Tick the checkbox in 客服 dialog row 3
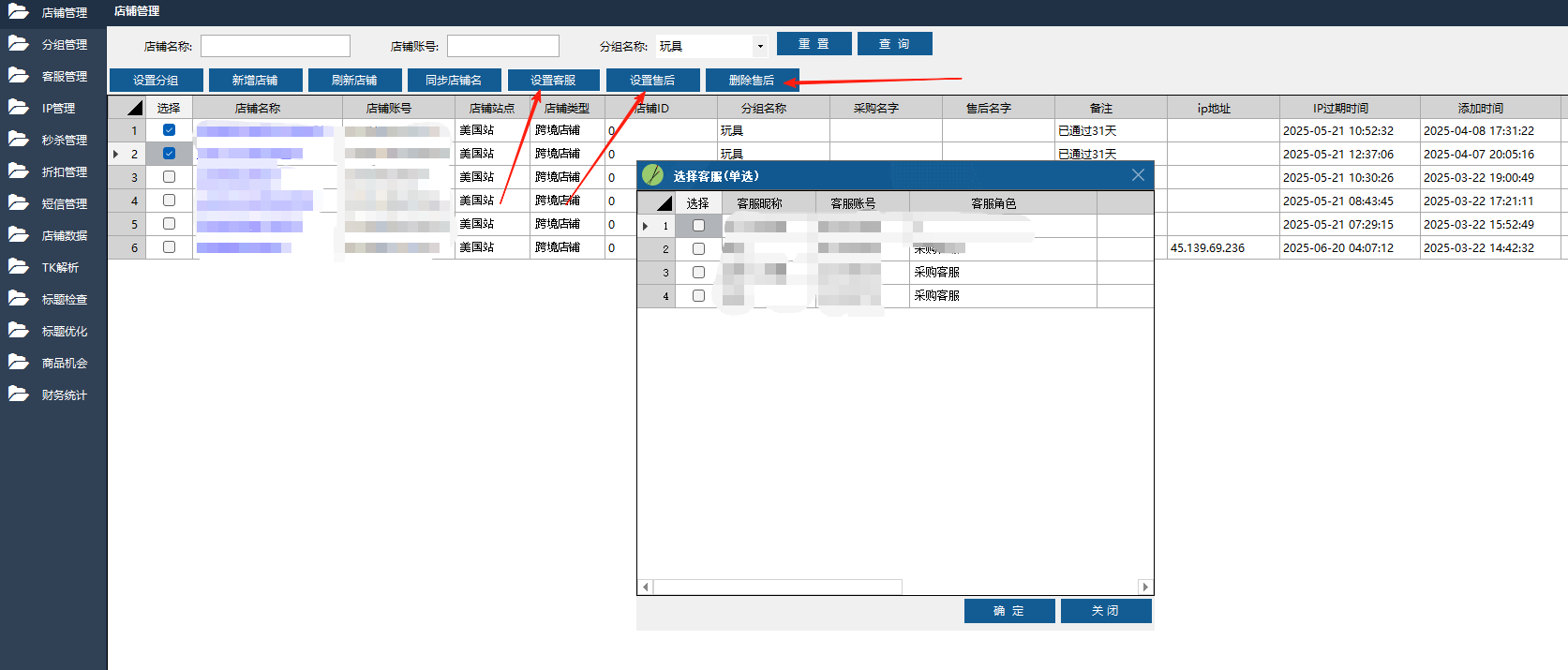The image size is (1568, 670). point(698,272)
